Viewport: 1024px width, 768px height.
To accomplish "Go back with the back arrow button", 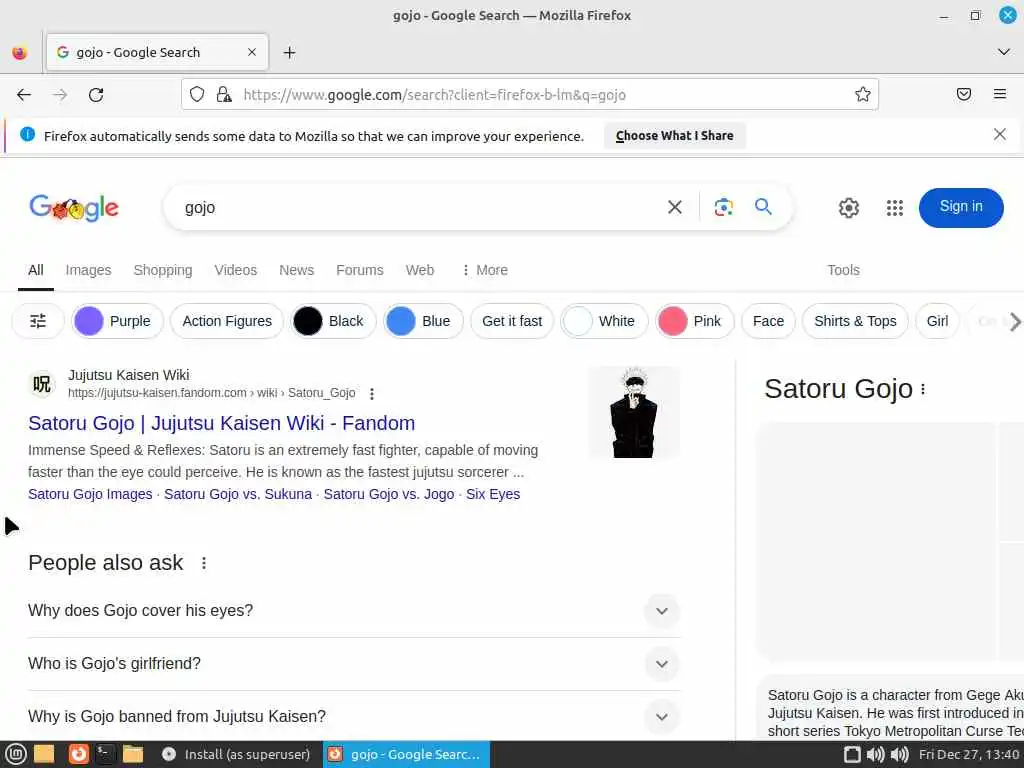I will [x=24, y=95].
